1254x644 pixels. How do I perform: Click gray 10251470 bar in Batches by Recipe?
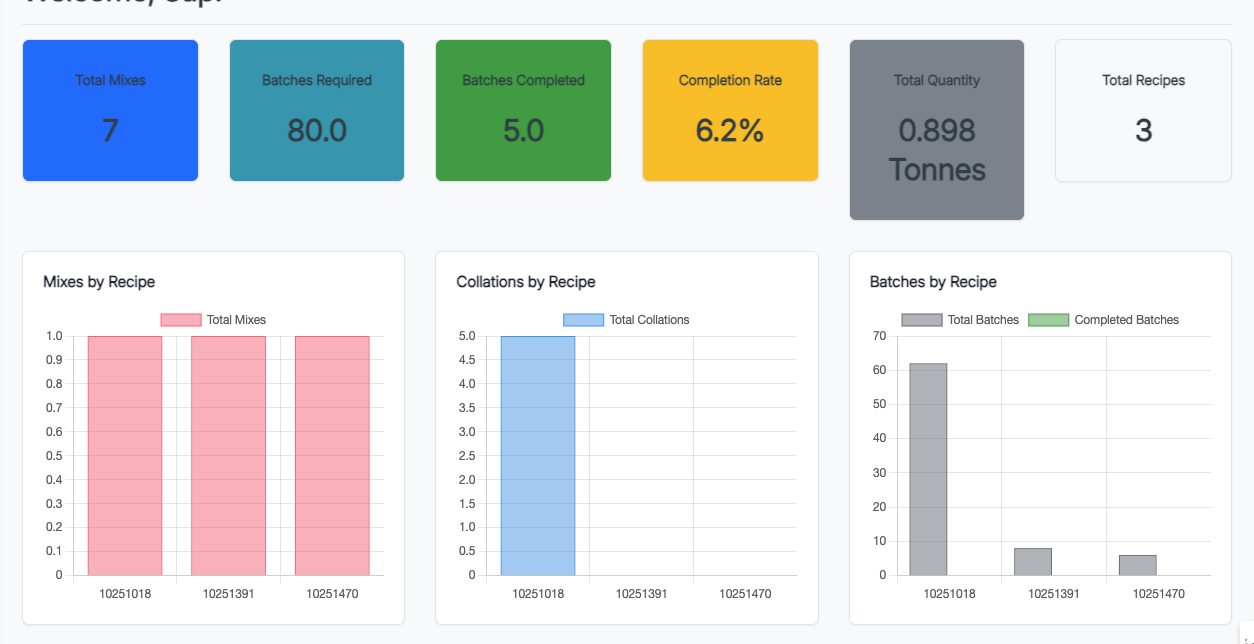click(x=1137, y=565)
